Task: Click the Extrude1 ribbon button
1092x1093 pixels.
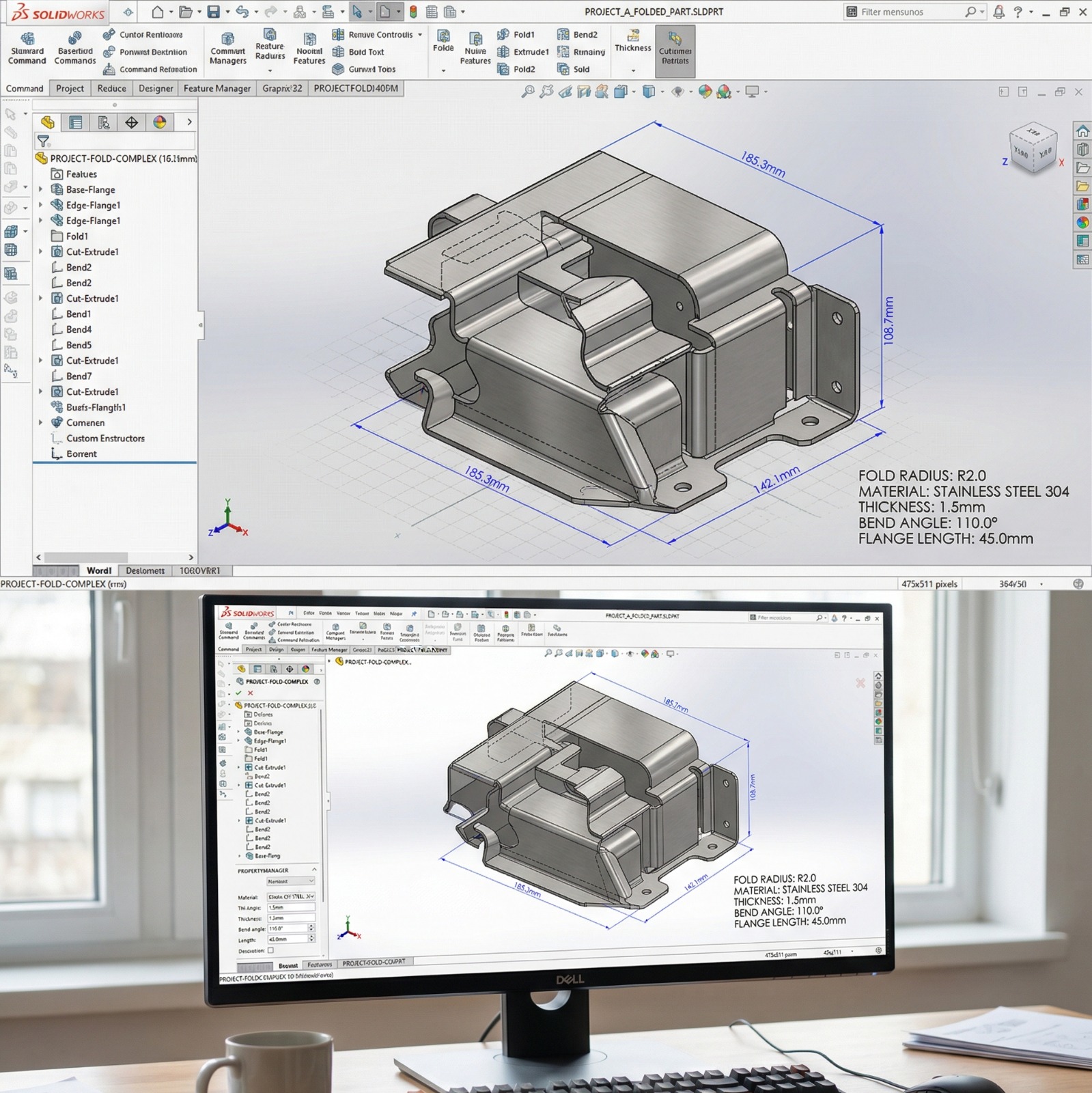Action: tap(523, 52)
